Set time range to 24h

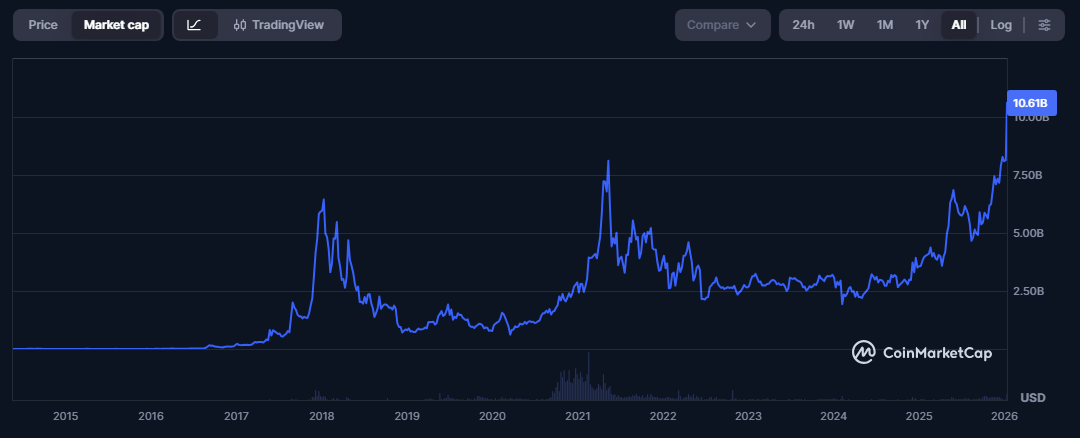tap(803, 25)
